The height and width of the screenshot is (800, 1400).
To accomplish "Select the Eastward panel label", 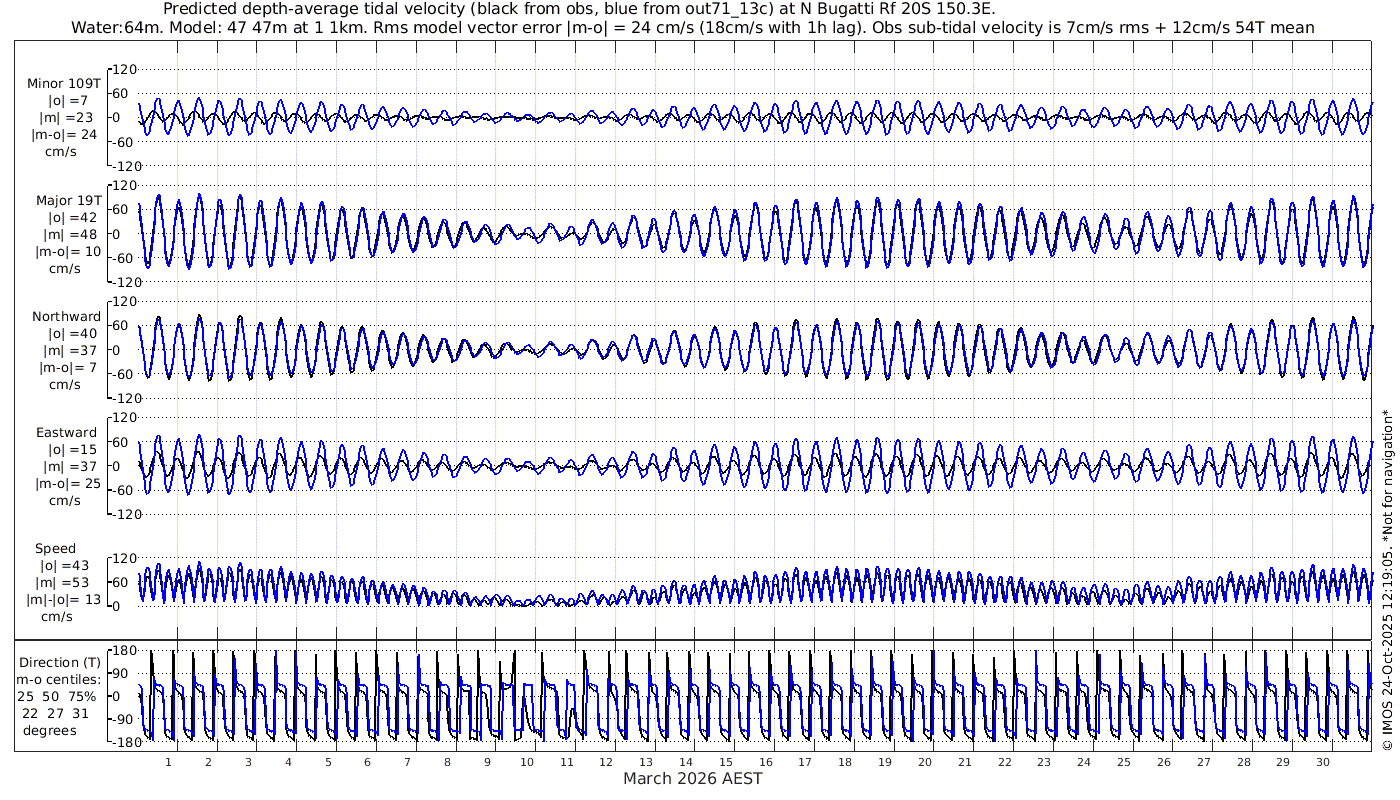I will 66,433.
